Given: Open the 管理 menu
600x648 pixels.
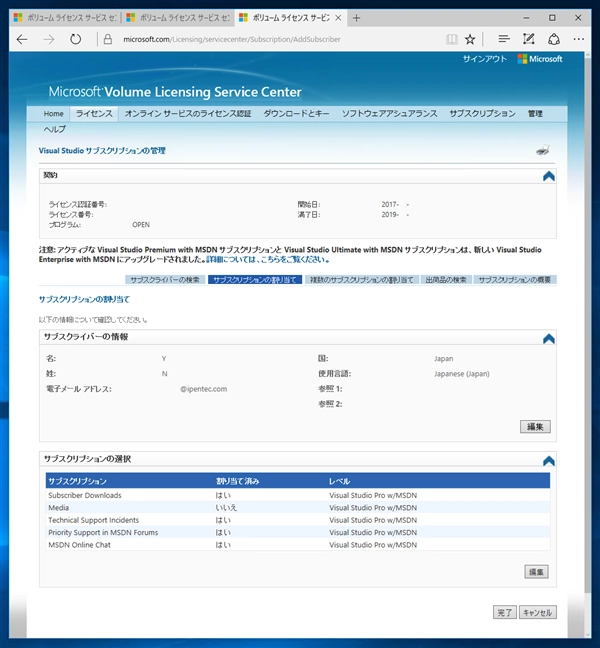Looking at the screenshot, I should [x=535, y=114].
